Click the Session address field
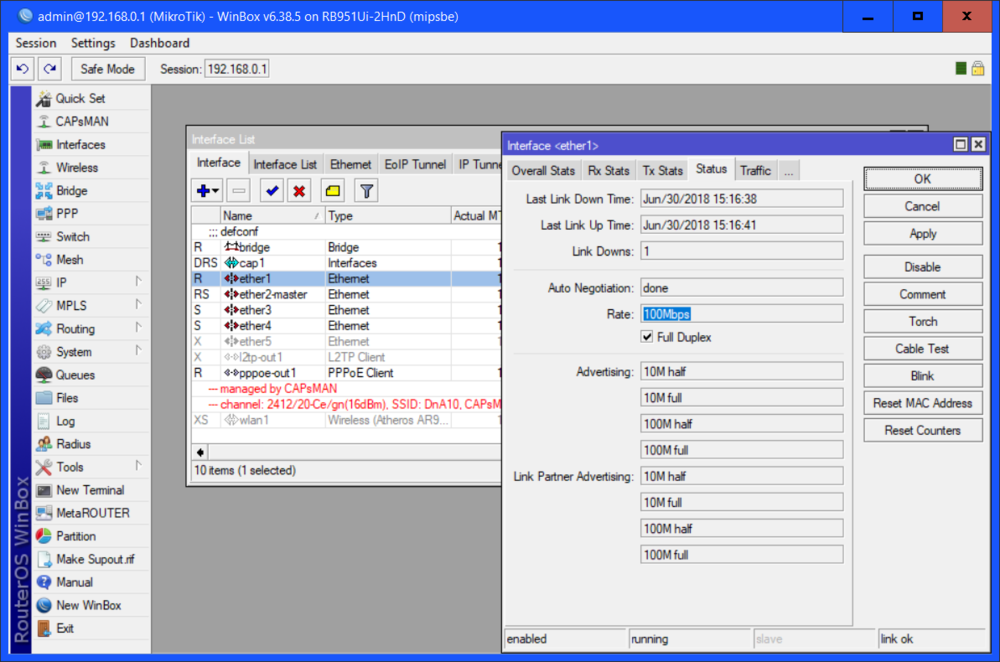Image resolution: width=1000 pixels, height=662 pixels. (237, 69)
